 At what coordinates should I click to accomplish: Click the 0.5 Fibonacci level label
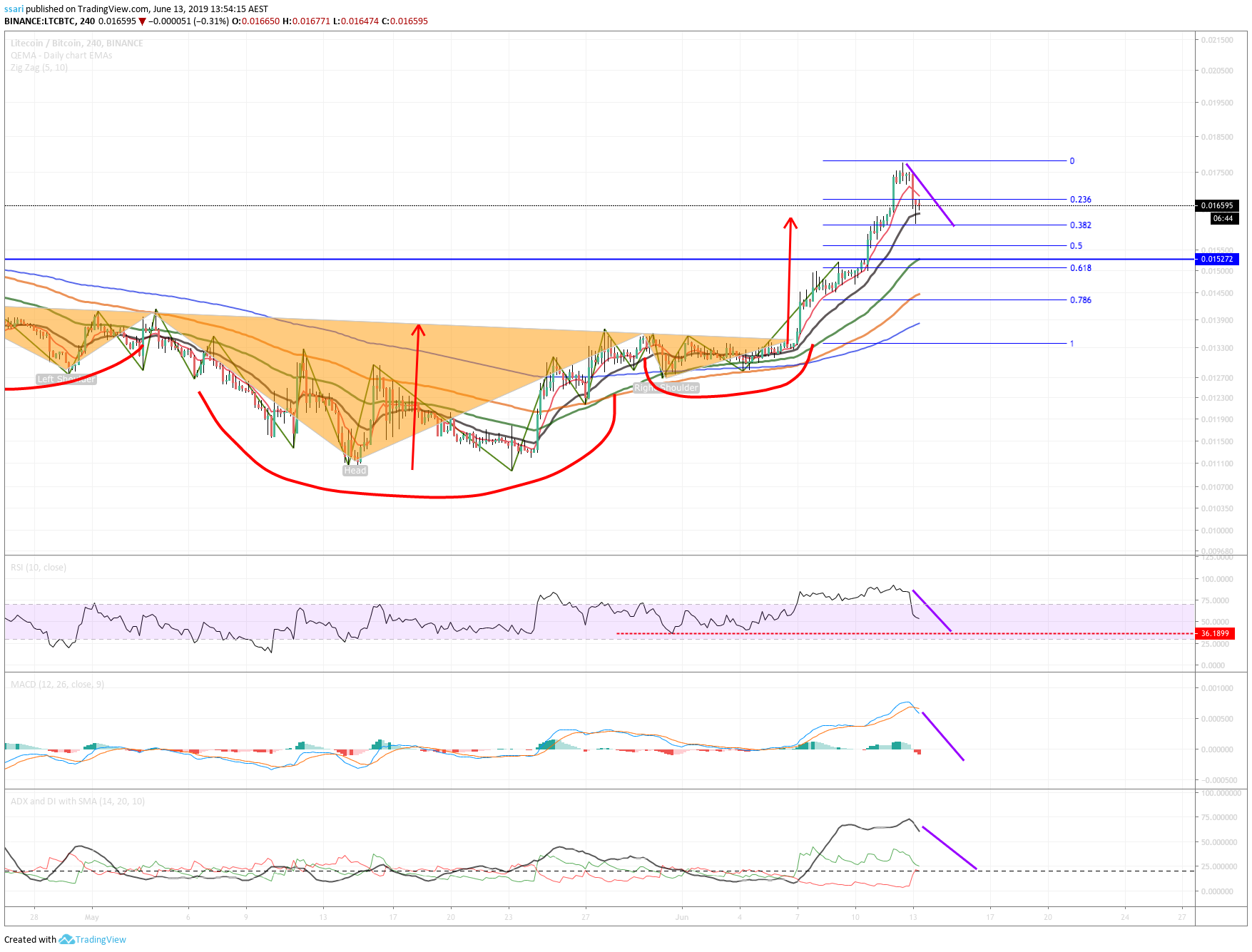point(1076,246)
